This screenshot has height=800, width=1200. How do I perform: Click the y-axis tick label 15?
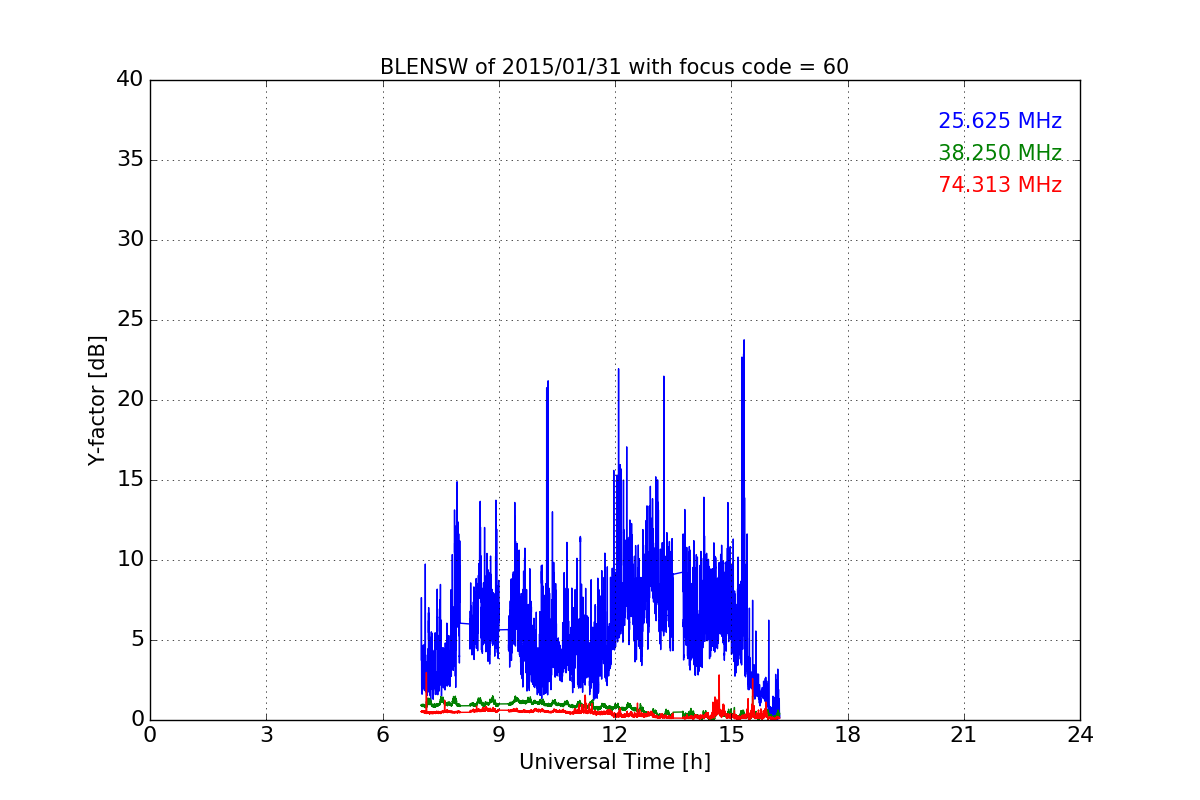coord(130,480)
